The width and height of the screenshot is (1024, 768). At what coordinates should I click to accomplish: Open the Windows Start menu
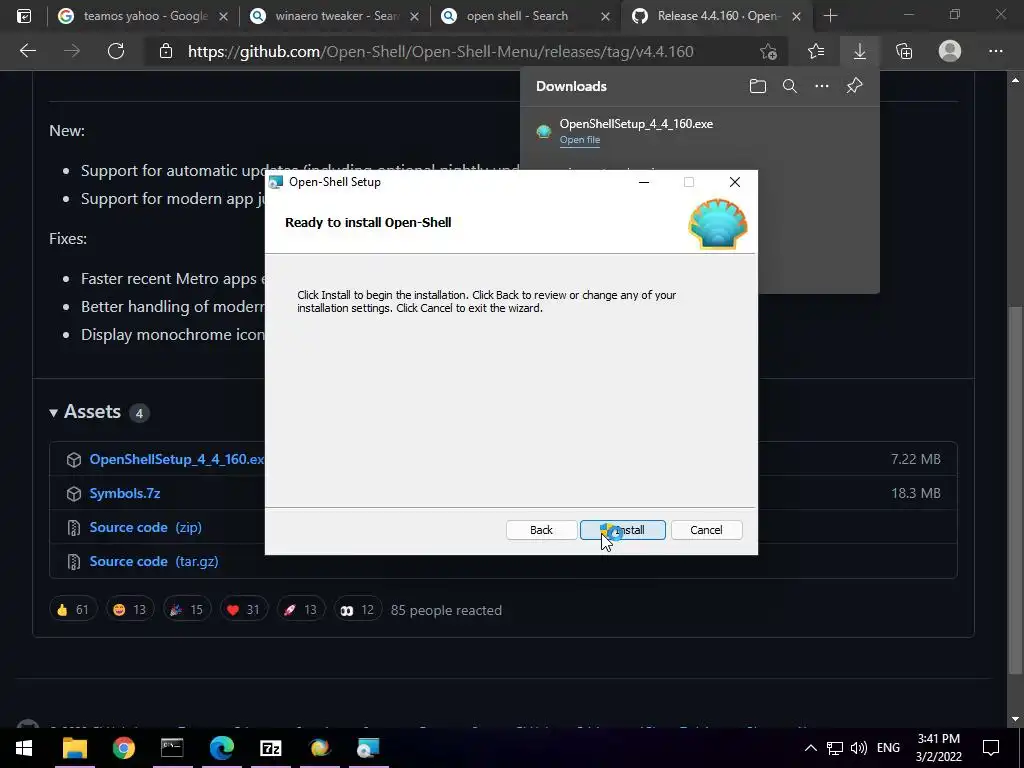click(24, 748)
